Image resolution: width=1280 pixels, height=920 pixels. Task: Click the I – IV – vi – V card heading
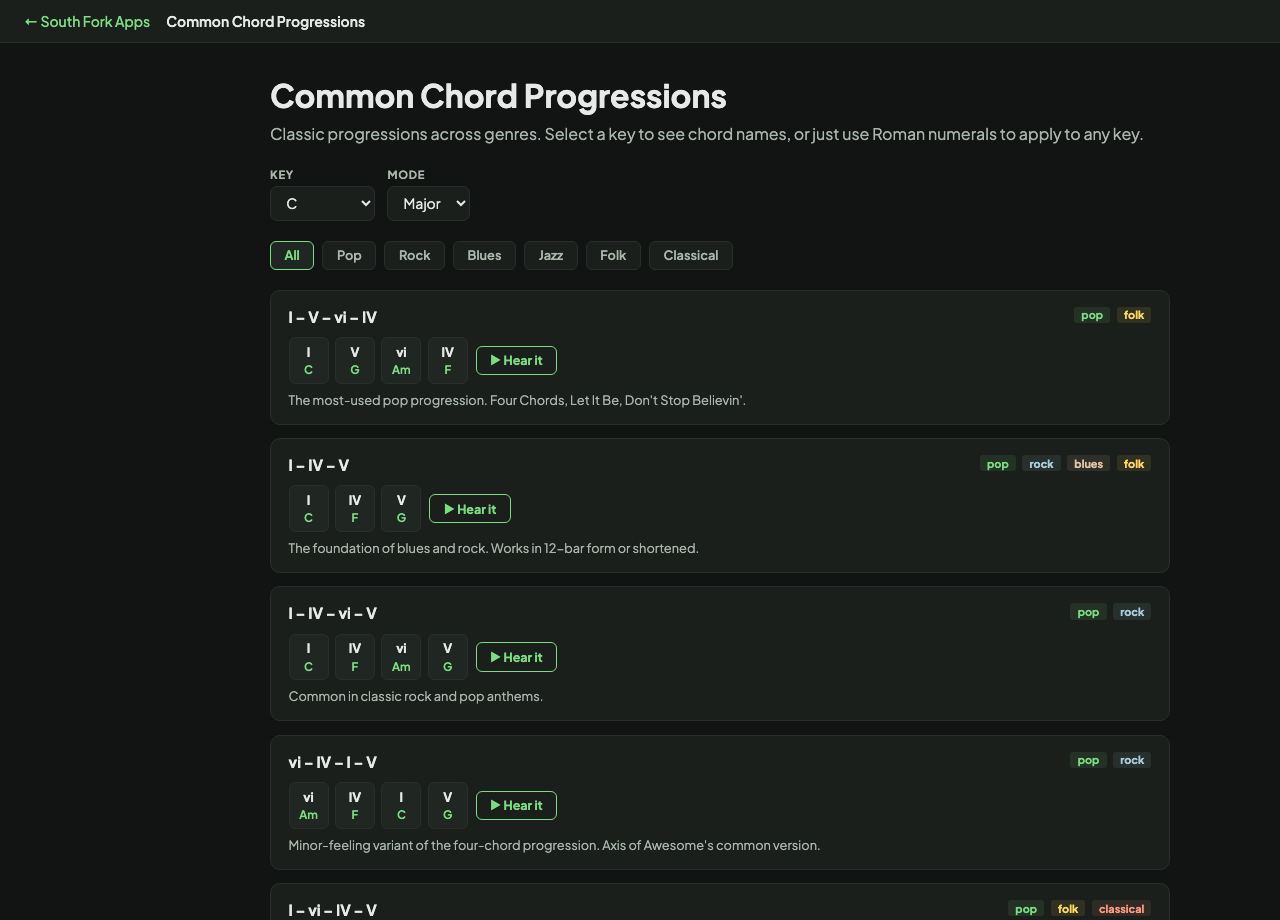[332, 613]
